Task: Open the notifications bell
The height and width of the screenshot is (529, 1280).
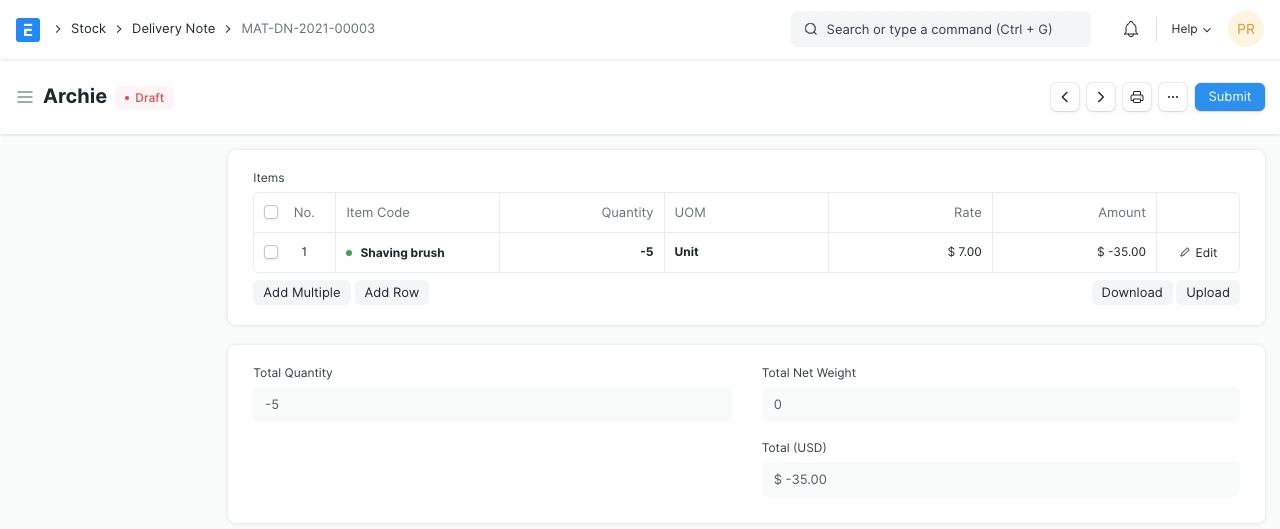Action: [1131, 29]
